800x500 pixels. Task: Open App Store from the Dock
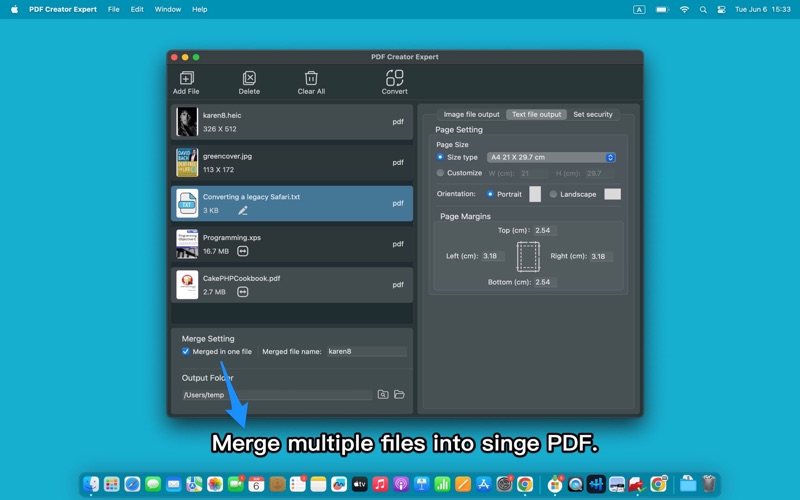pos(483,484)
